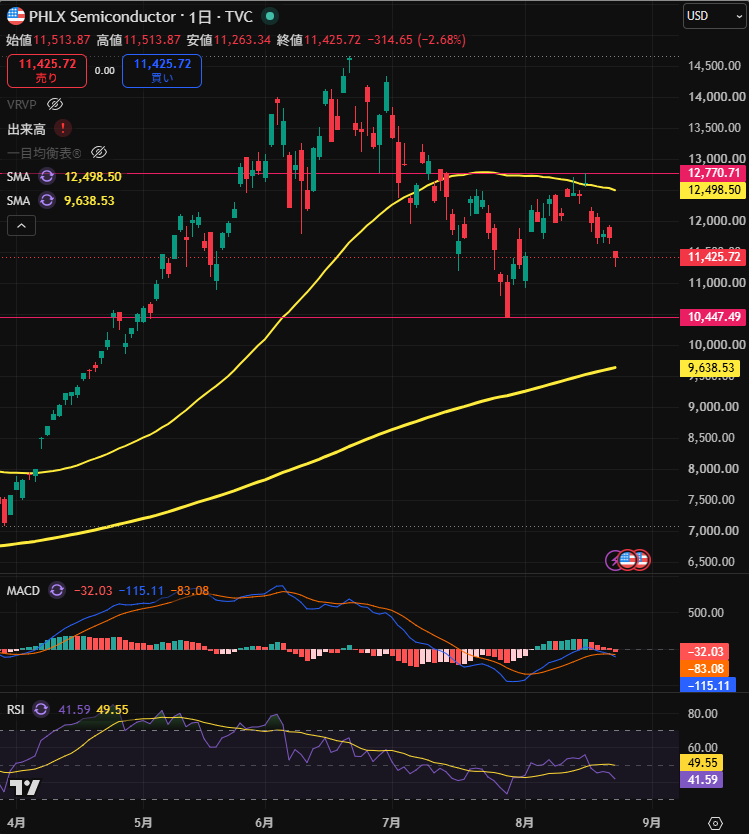The height and width of the screenshot is (834, 749).
Task: Click the MACD indicator label
Action: coord(23,590)
